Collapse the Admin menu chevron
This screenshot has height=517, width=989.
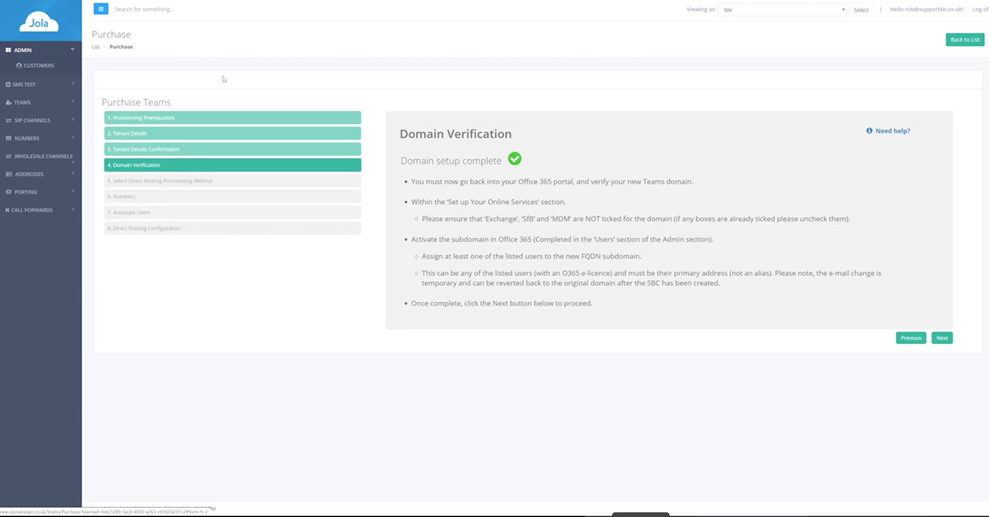tap(73, 49)
